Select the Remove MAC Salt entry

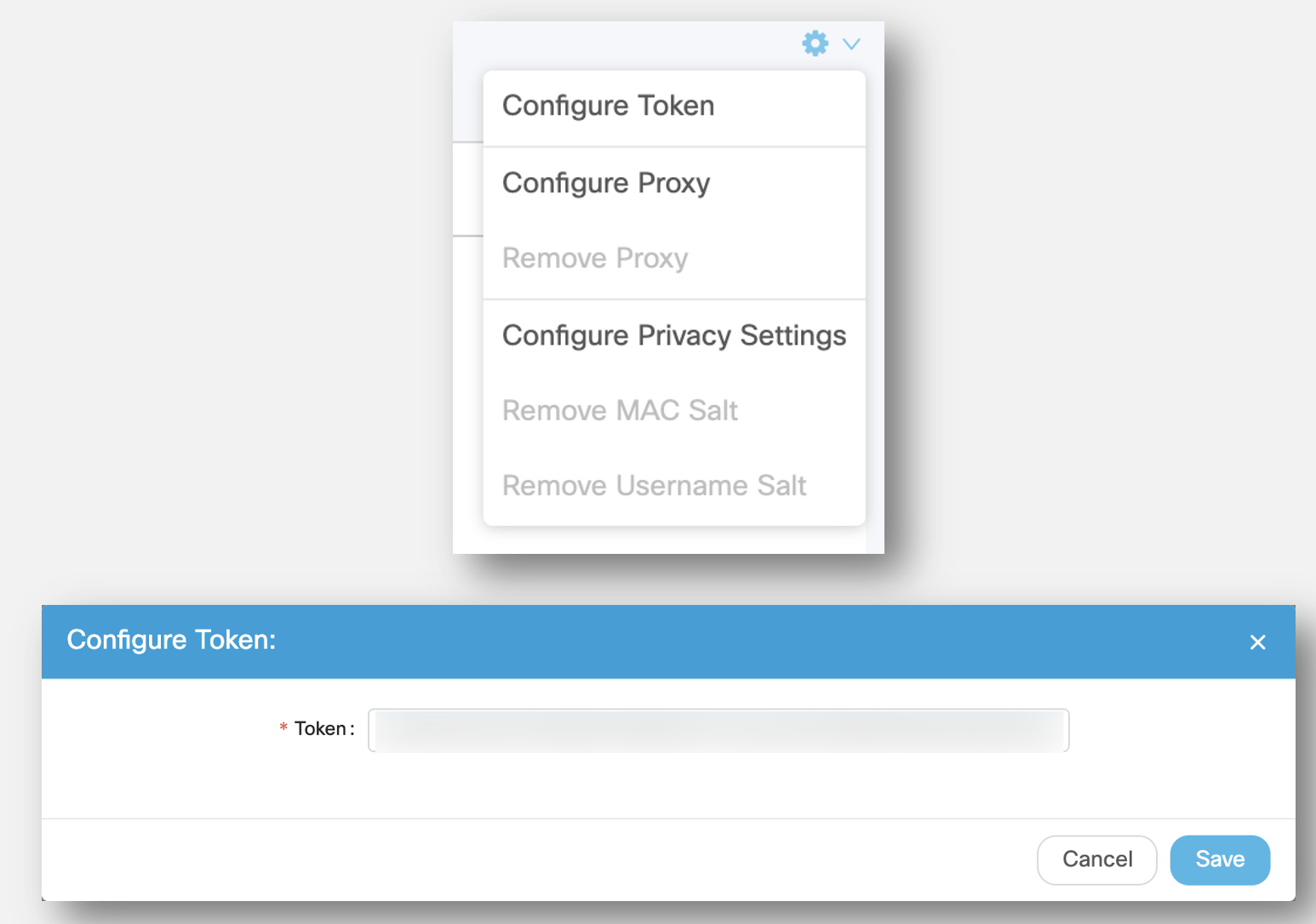620,411
